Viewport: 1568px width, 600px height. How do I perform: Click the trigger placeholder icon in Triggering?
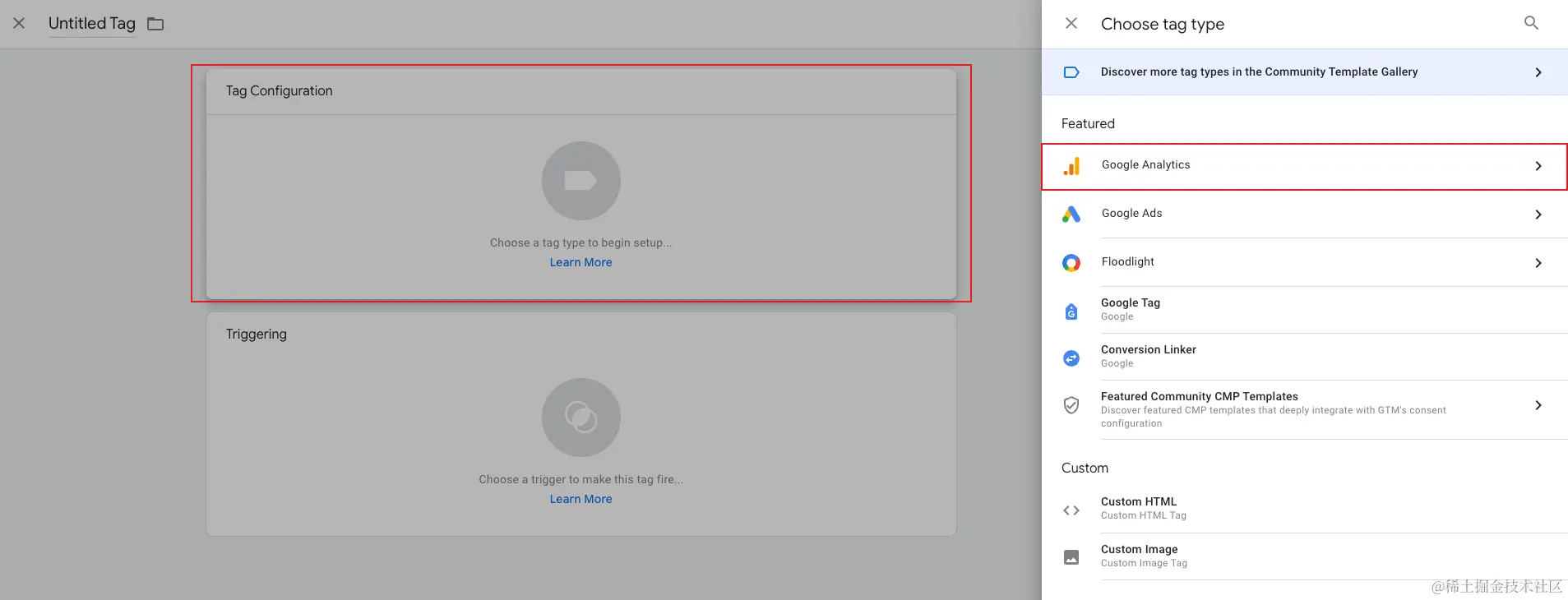[581, 418]
